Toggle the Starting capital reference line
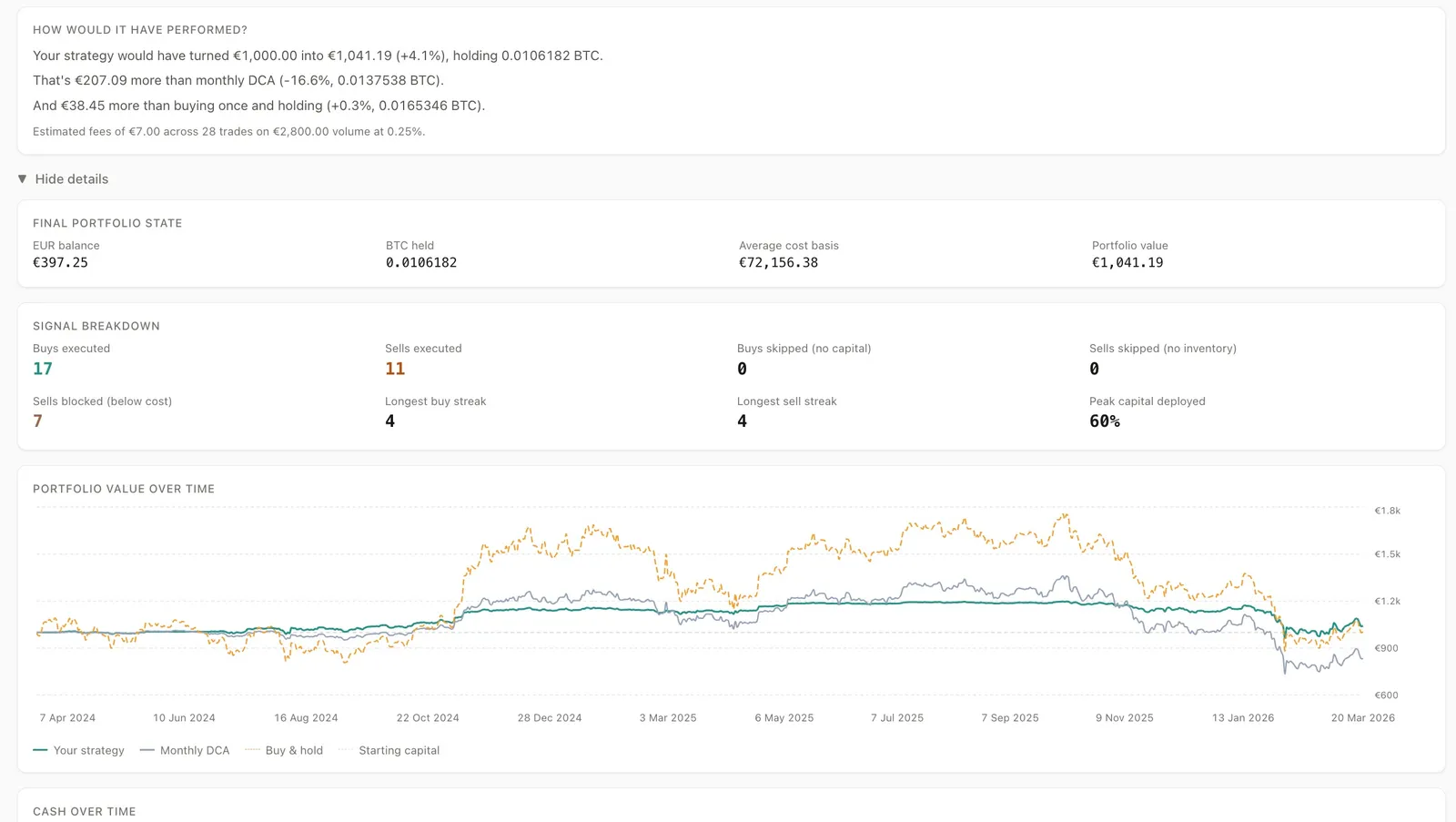 399,750
